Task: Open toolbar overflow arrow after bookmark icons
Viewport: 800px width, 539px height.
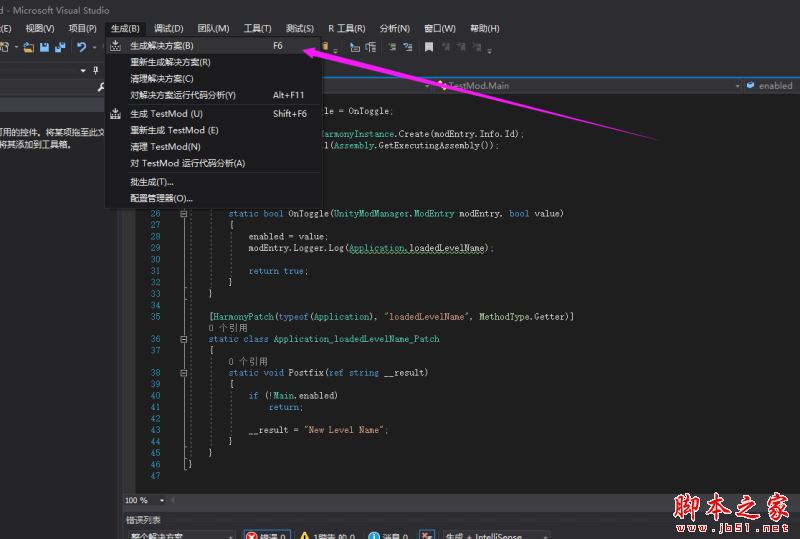Action: pos(489,50)
